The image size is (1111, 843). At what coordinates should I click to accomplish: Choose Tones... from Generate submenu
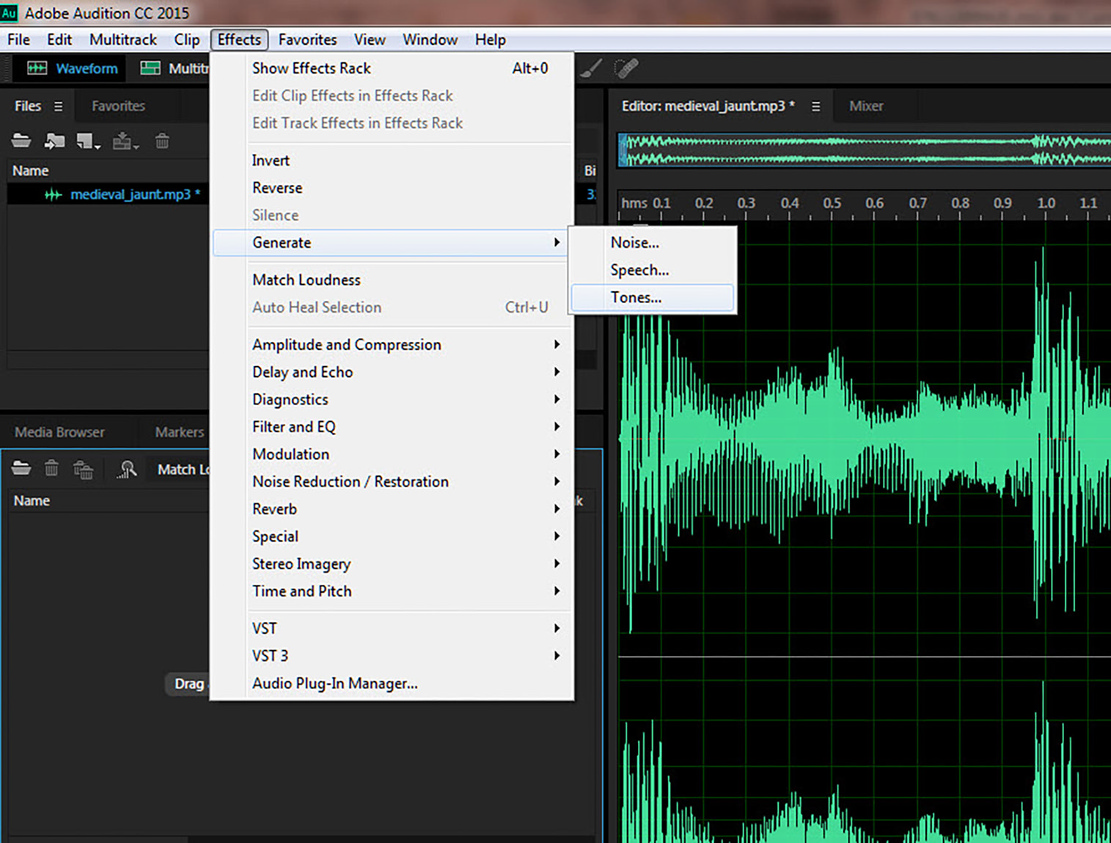click(653, 298)
